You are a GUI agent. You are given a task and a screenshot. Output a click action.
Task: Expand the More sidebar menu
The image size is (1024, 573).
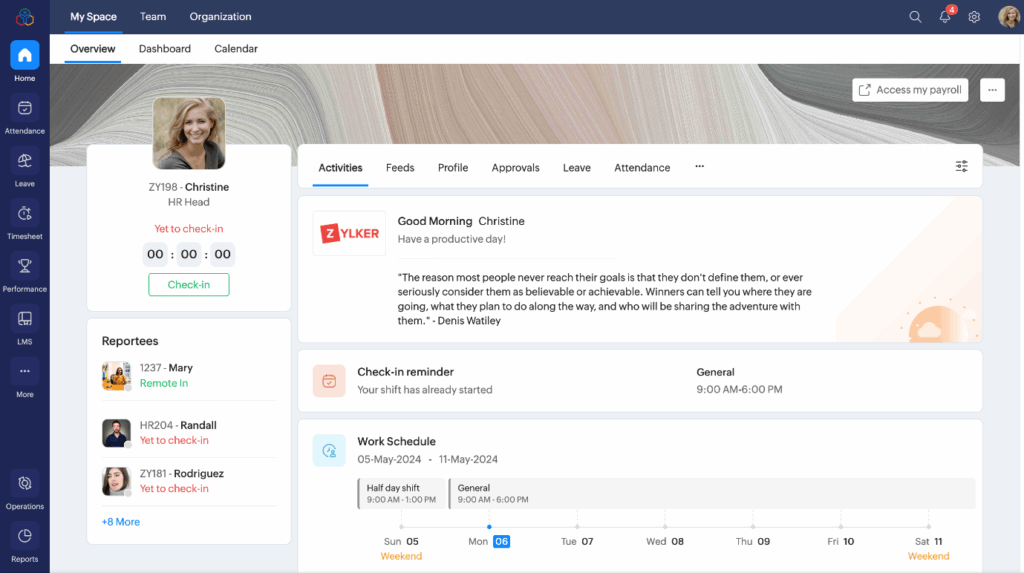[x=25, y=371]
